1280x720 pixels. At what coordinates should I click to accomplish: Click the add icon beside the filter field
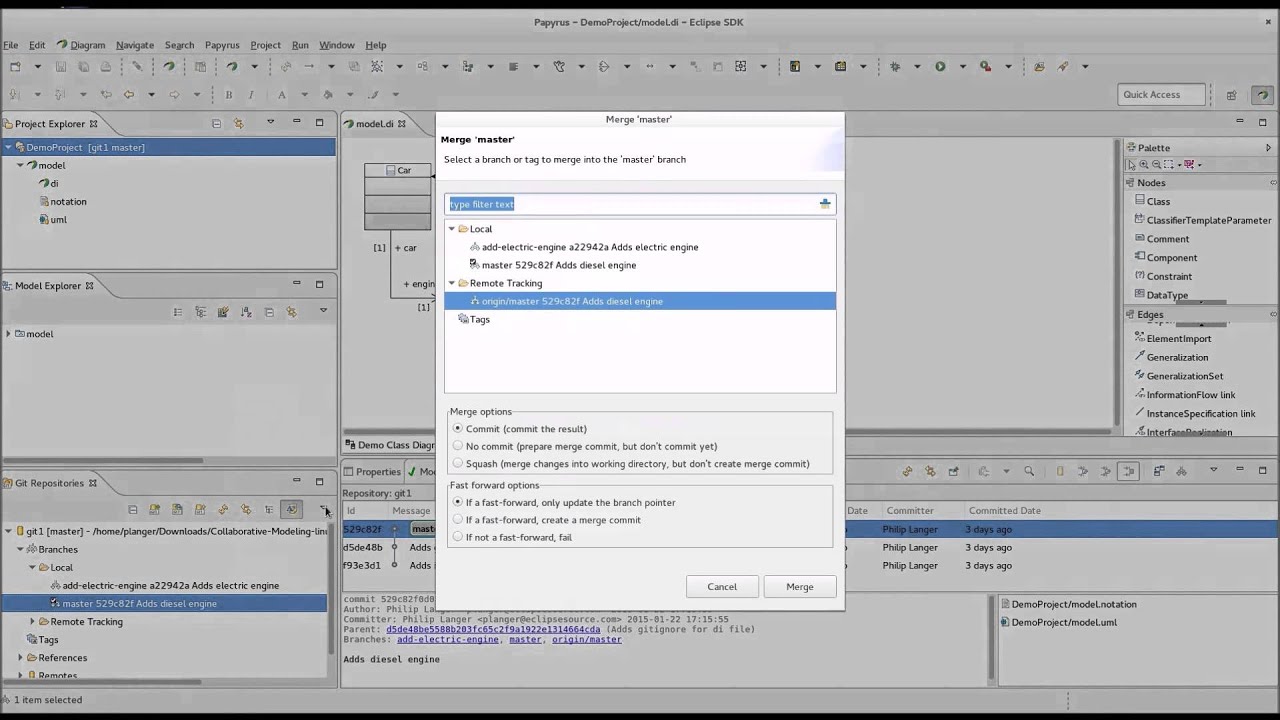click(825, 204)
